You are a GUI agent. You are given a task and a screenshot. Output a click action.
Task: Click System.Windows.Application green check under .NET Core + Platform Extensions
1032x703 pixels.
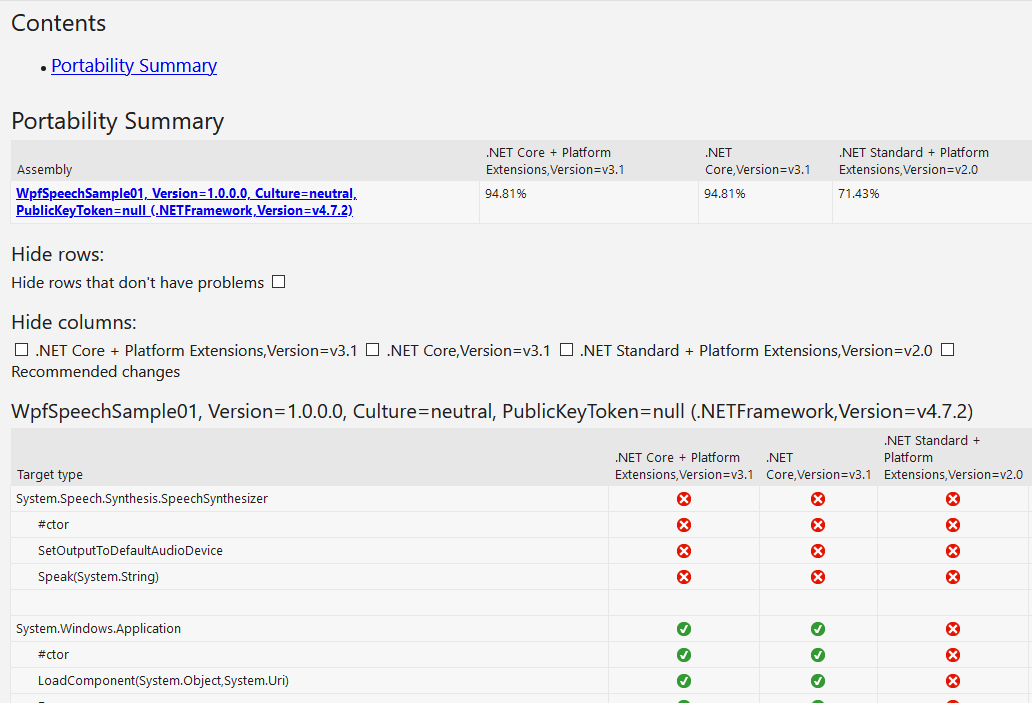tap(684, 629)
